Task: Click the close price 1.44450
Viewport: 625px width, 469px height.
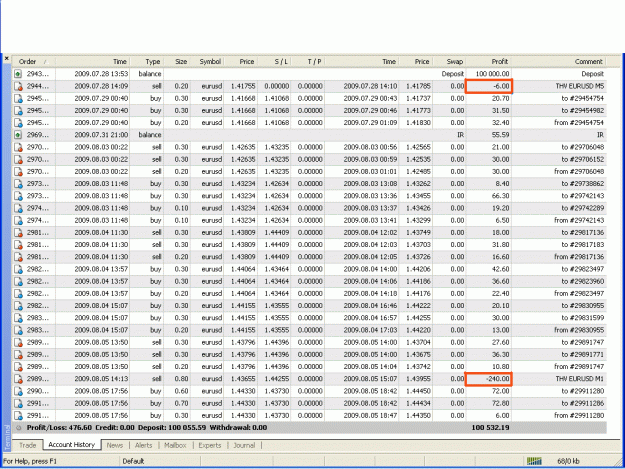Action: coord(418,391)
